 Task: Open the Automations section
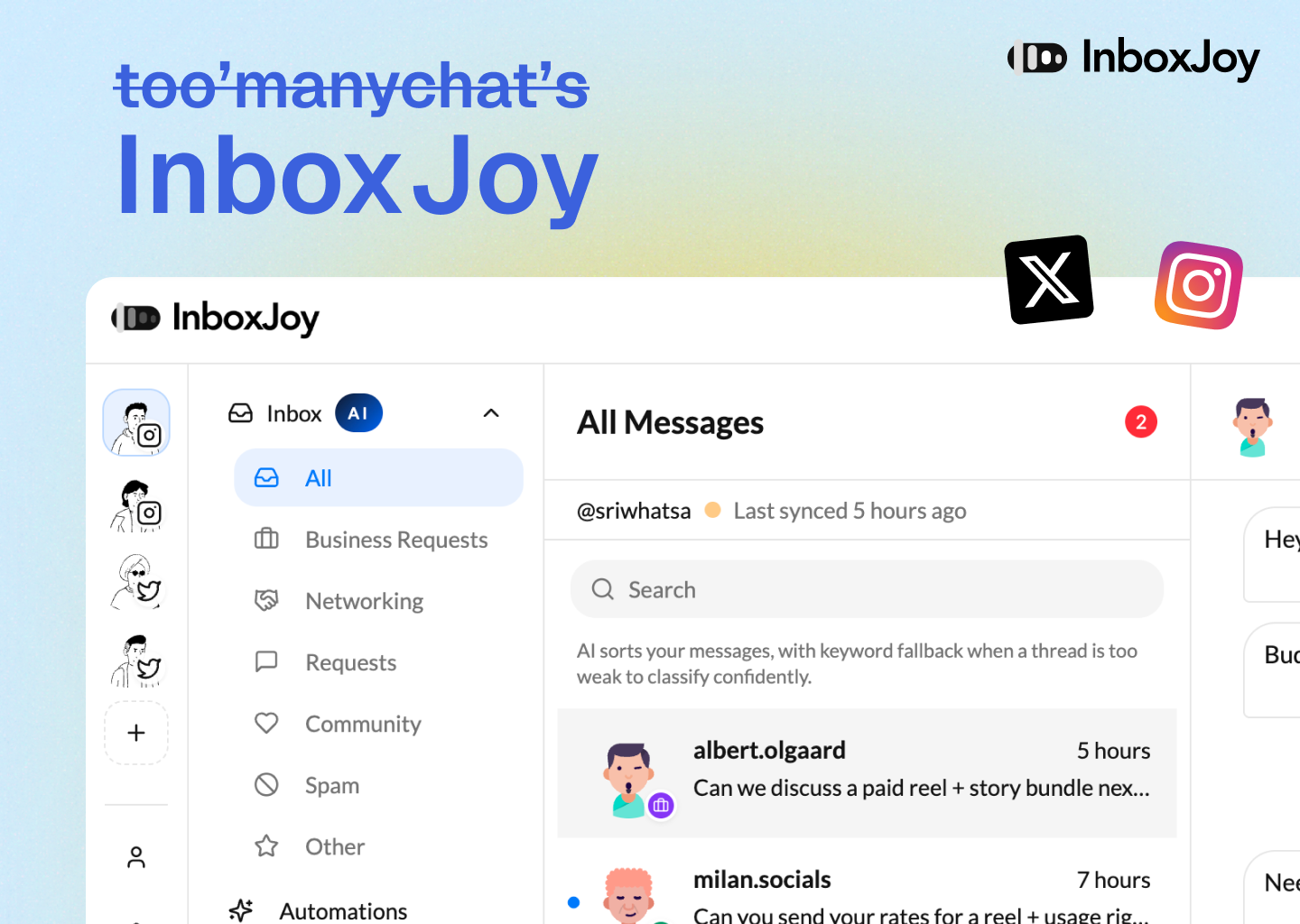tap(343, 910)
